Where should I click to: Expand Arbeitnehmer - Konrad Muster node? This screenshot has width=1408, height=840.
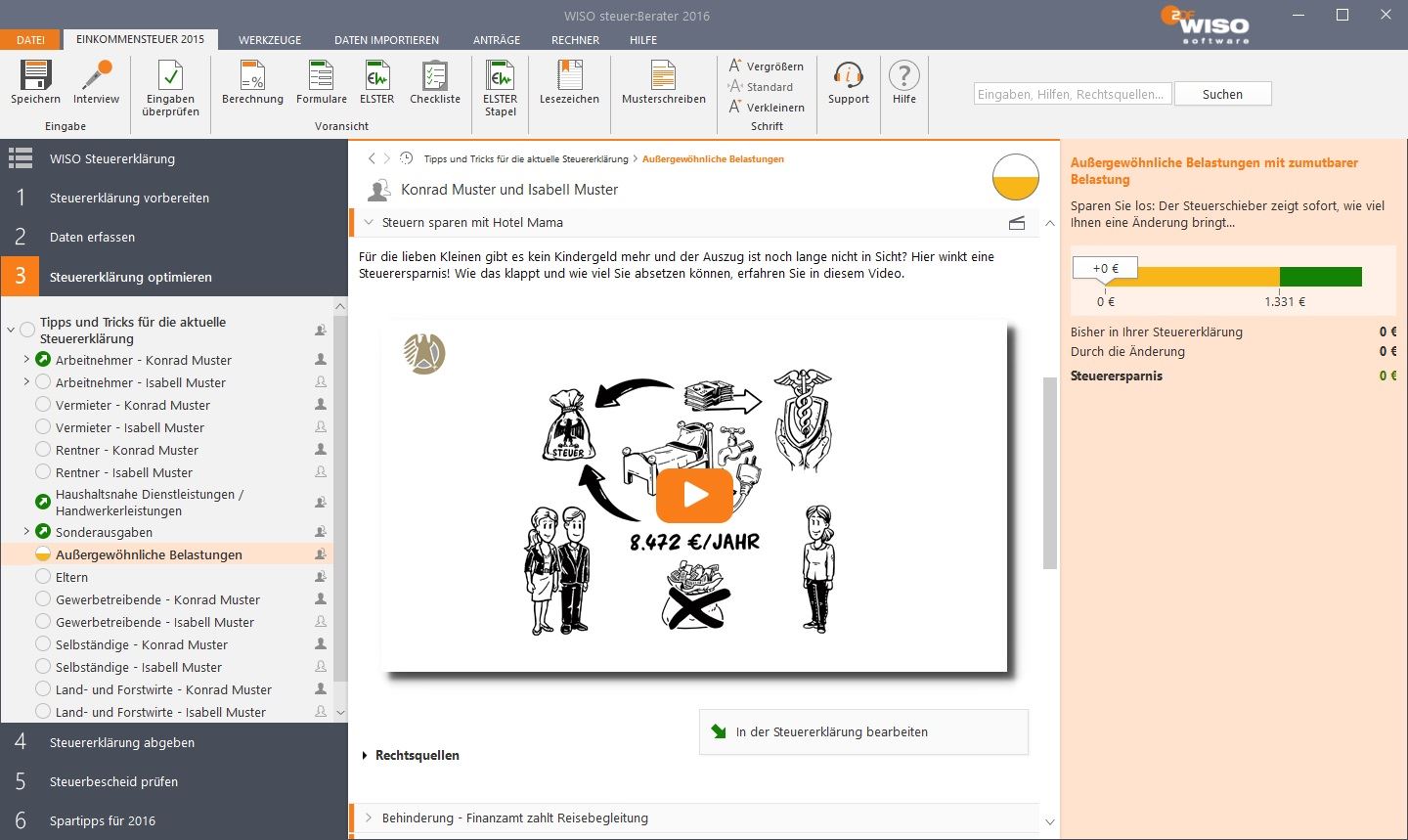pyautogui.click(x=26, y=359)
